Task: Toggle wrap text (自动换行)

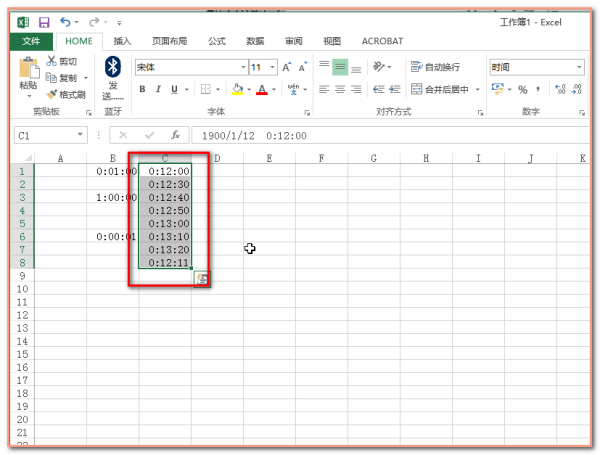Action: pos(435,67)
